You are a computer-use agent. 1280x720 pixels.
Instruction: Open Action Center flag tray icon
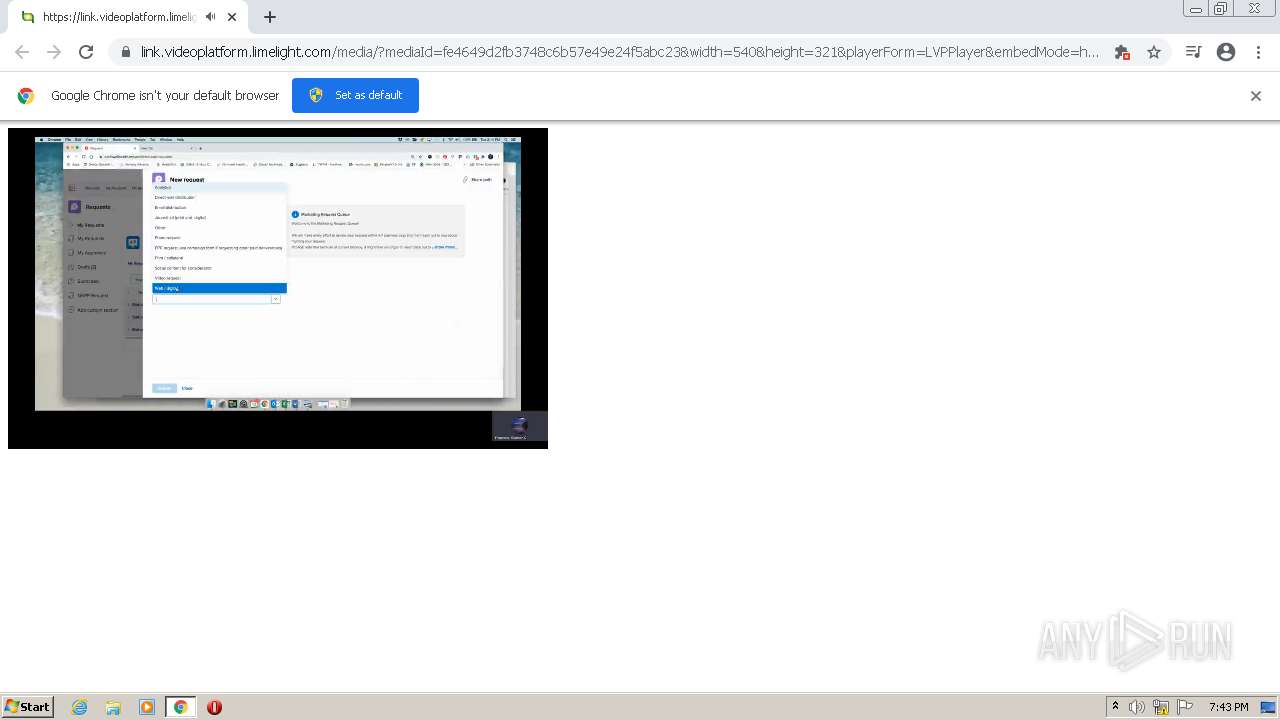(1185, 707)
